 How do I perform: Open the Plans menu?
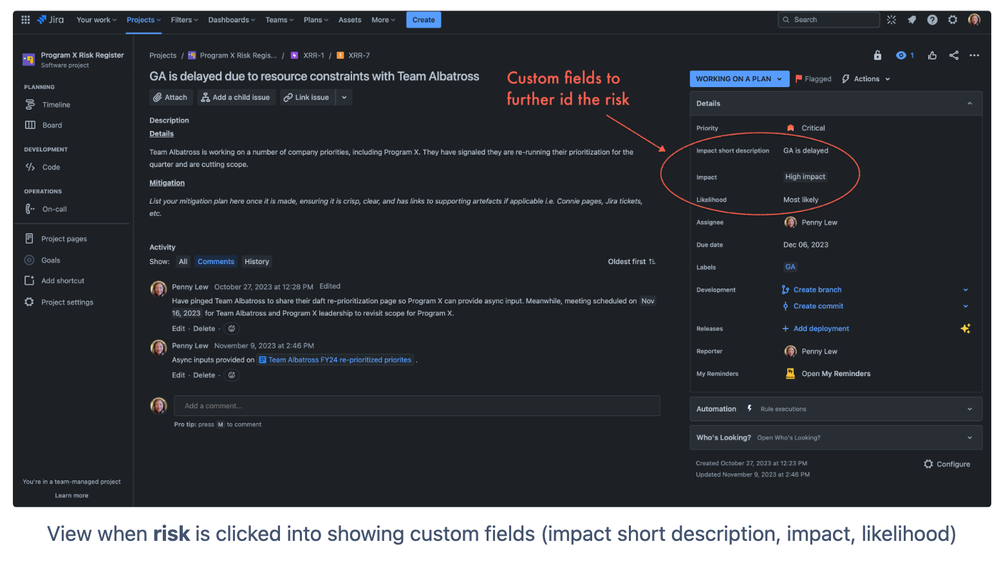[x=315, y=20]
